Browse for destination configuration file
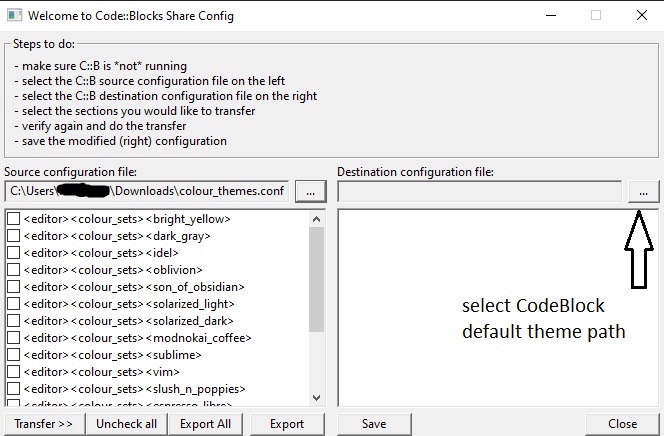Image resolution: width=664 pixels, height=436 pixels. coord(643,192)
